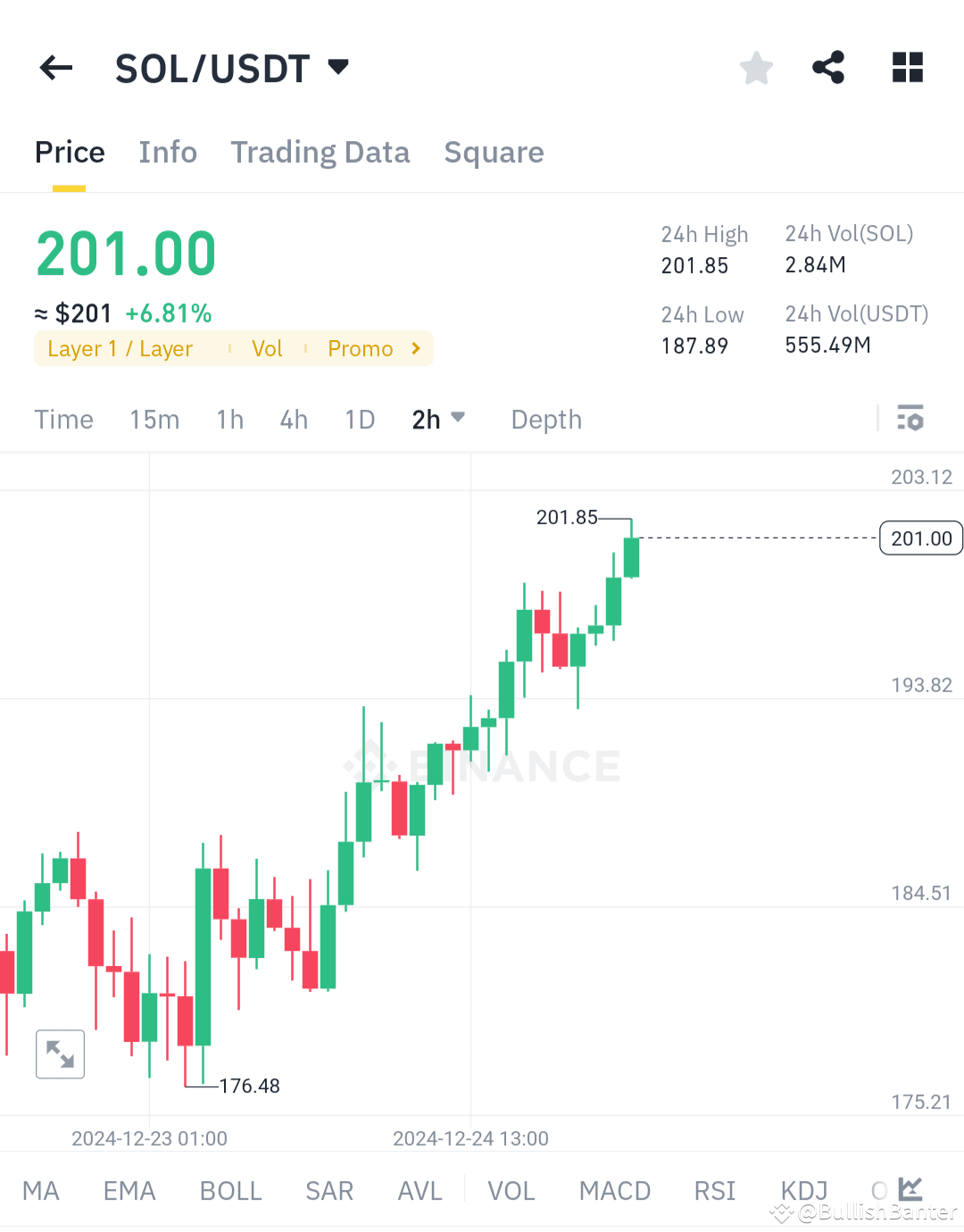Screen dimensions: 964x1232
Task: Open chart settings icon beside timeframes
Action: pos(910,418)
